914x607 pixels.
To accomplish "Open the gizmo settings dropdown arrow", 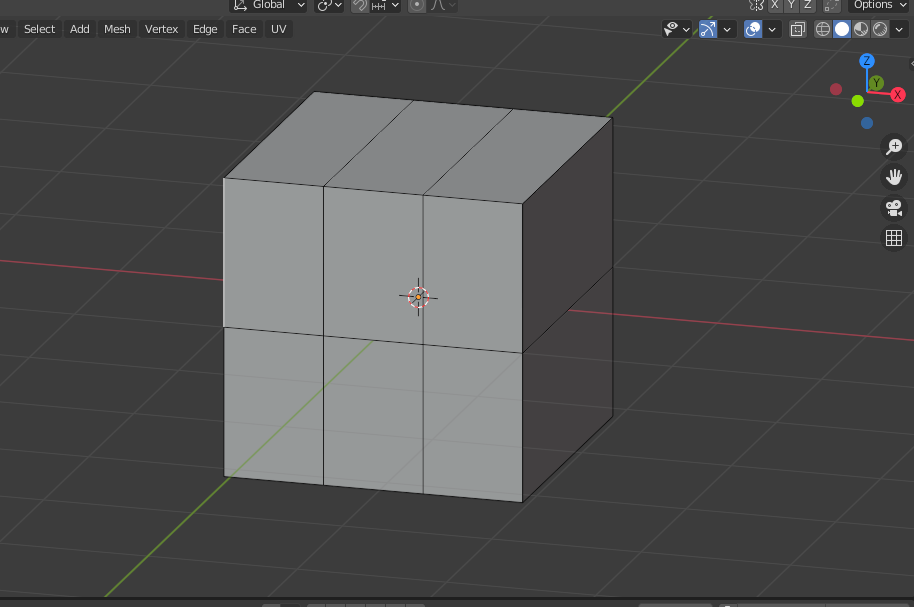I will point(727,29).
